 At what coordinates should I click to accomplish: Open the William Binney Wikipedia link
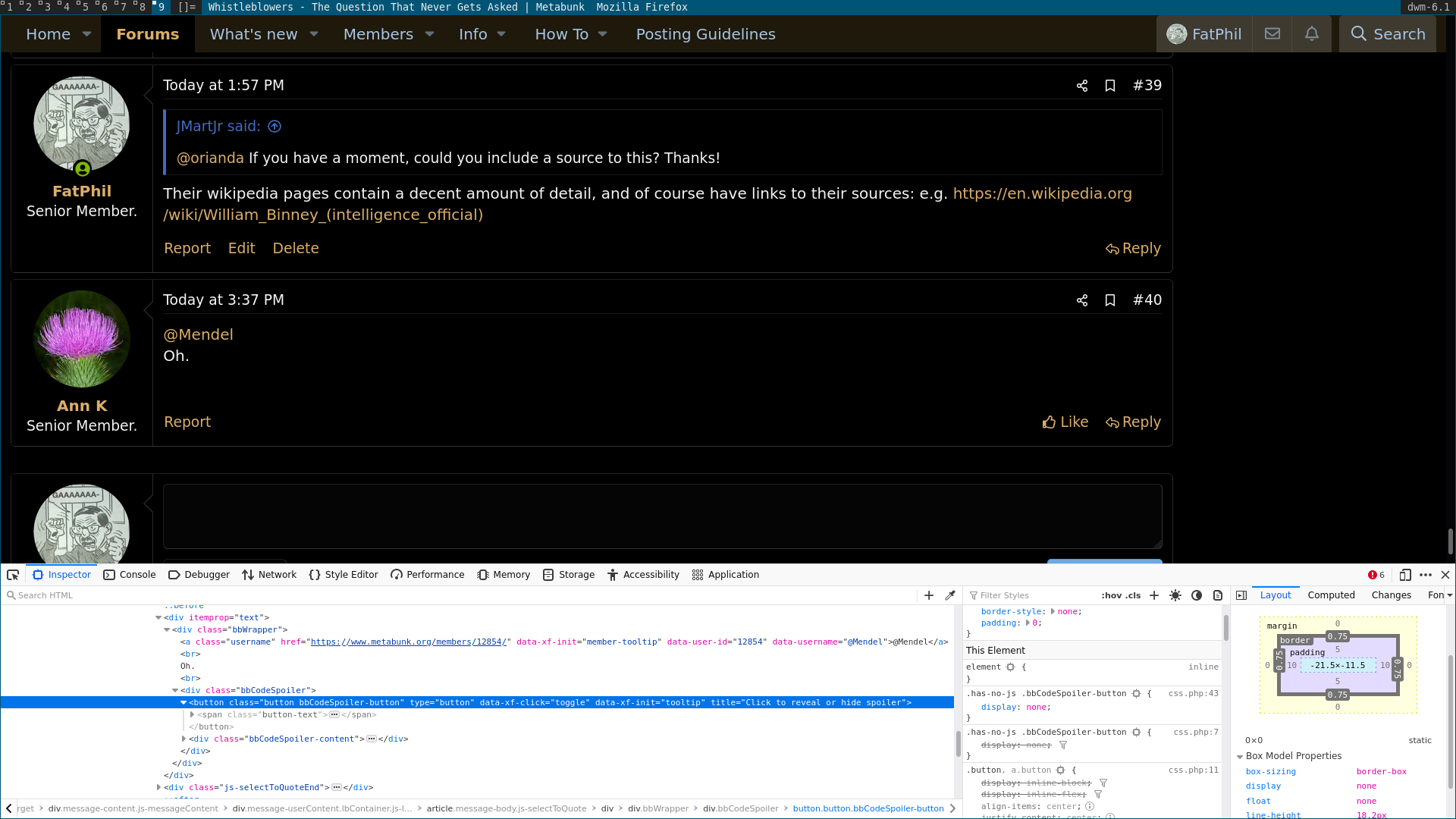point(1043,193)
